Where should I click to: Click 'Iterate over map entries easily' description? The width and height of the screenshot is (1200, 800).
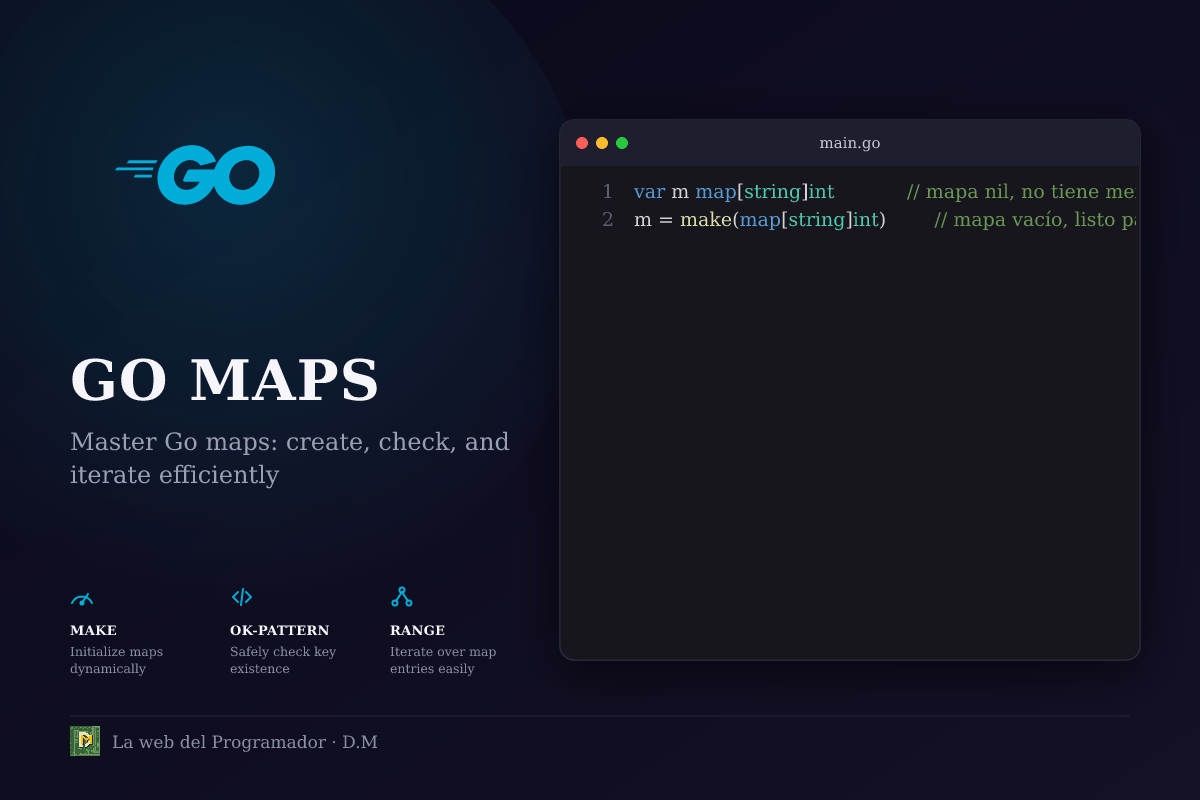443,660
